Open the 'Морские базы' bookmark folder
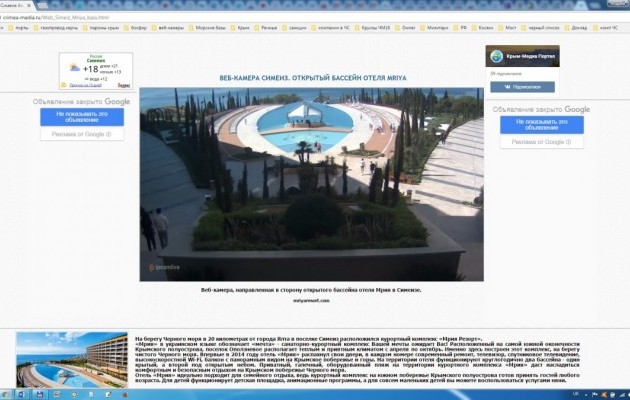630x400 pixels. pos(207,28)
